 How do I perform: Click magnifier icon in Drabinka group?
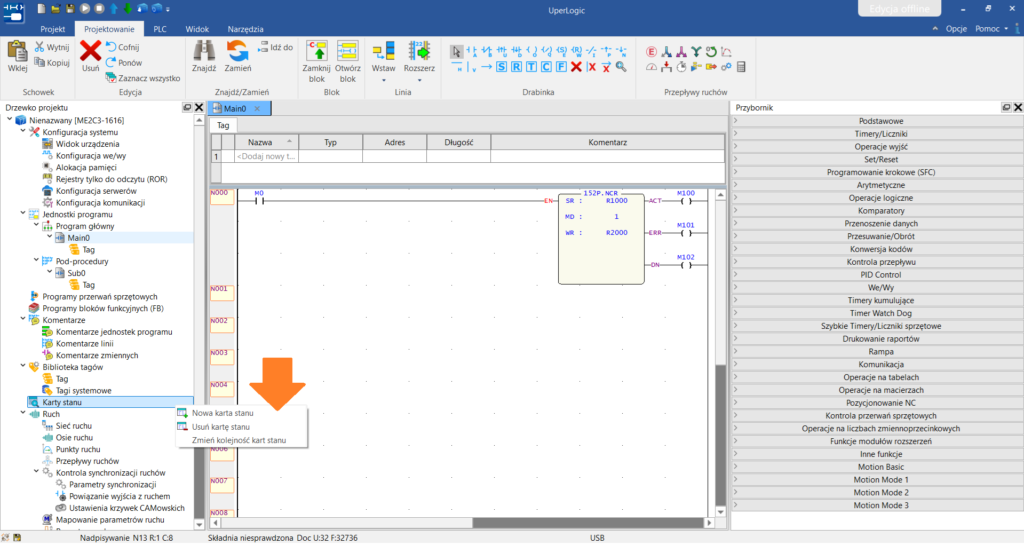click(621, 67)
